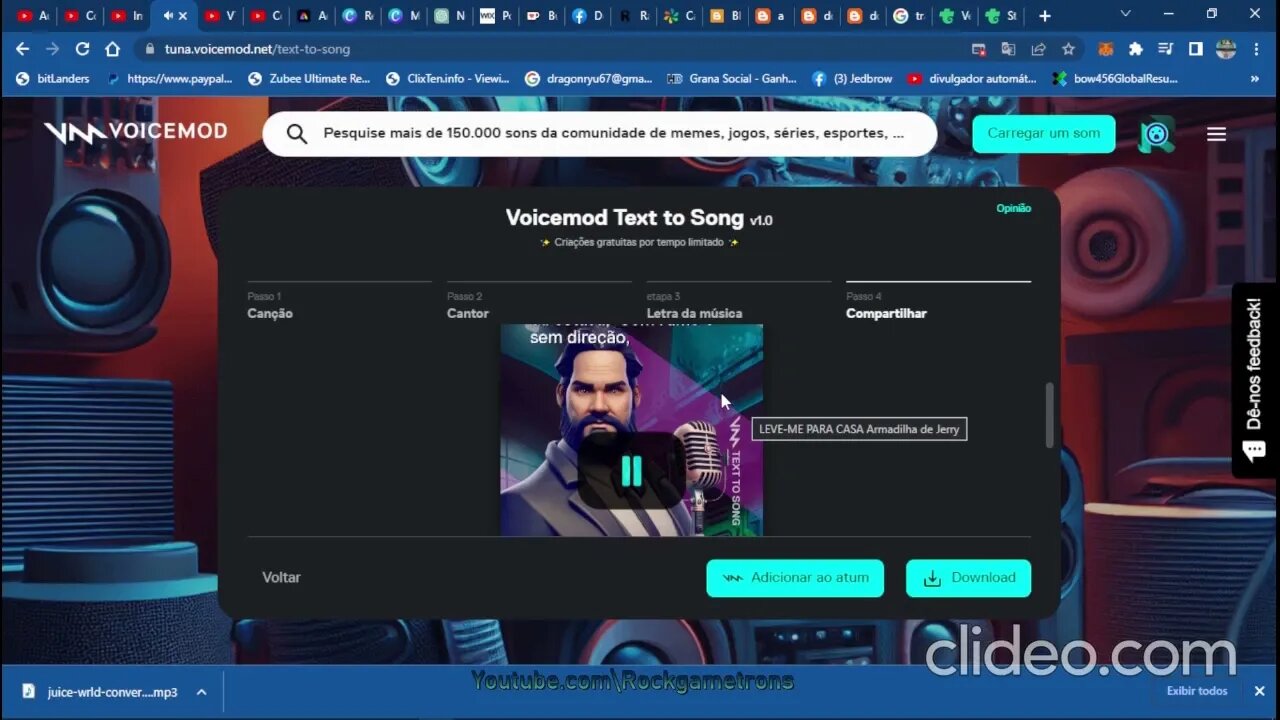The width and height of the screenshot is (1280, 720).
Task: Click Adicionar ao atum button
Action: pyautogui.click(x=795, y=578)
